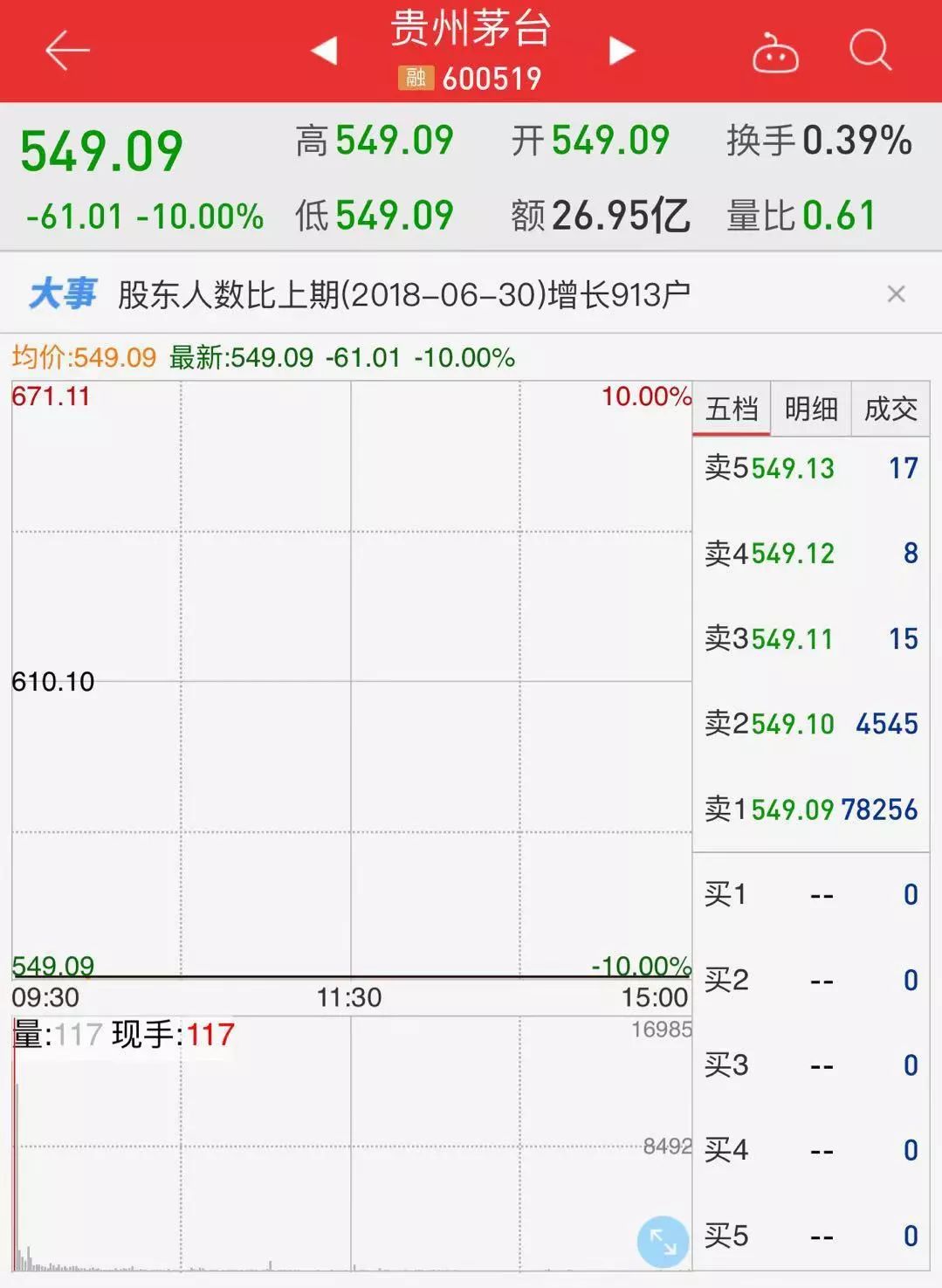Tap the 8492 volume scale label
This screenshot has height=1288, width=942.
(668, 1147)
